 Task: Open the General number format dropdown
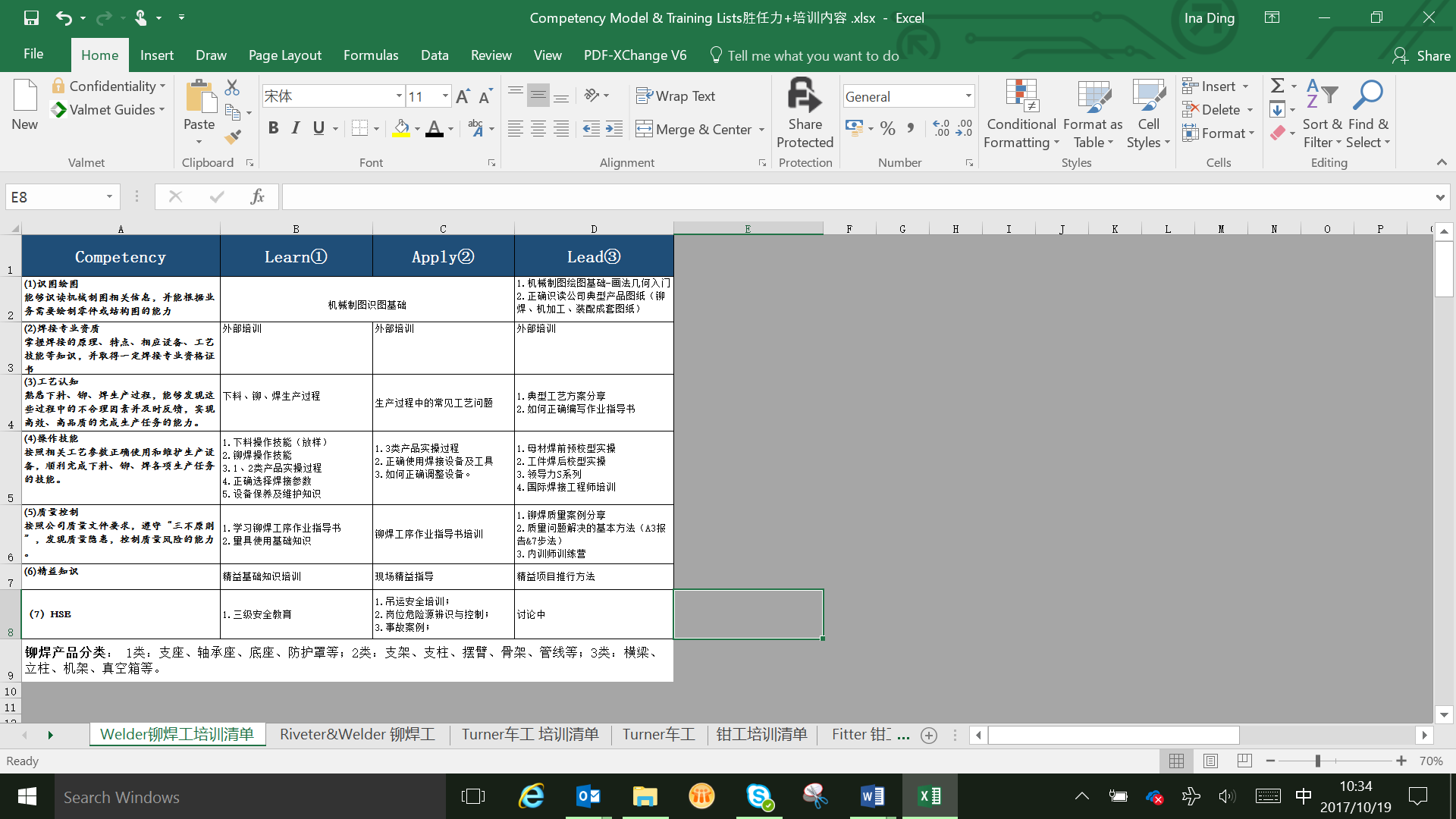pyautogui.click(x=968, y=96)
